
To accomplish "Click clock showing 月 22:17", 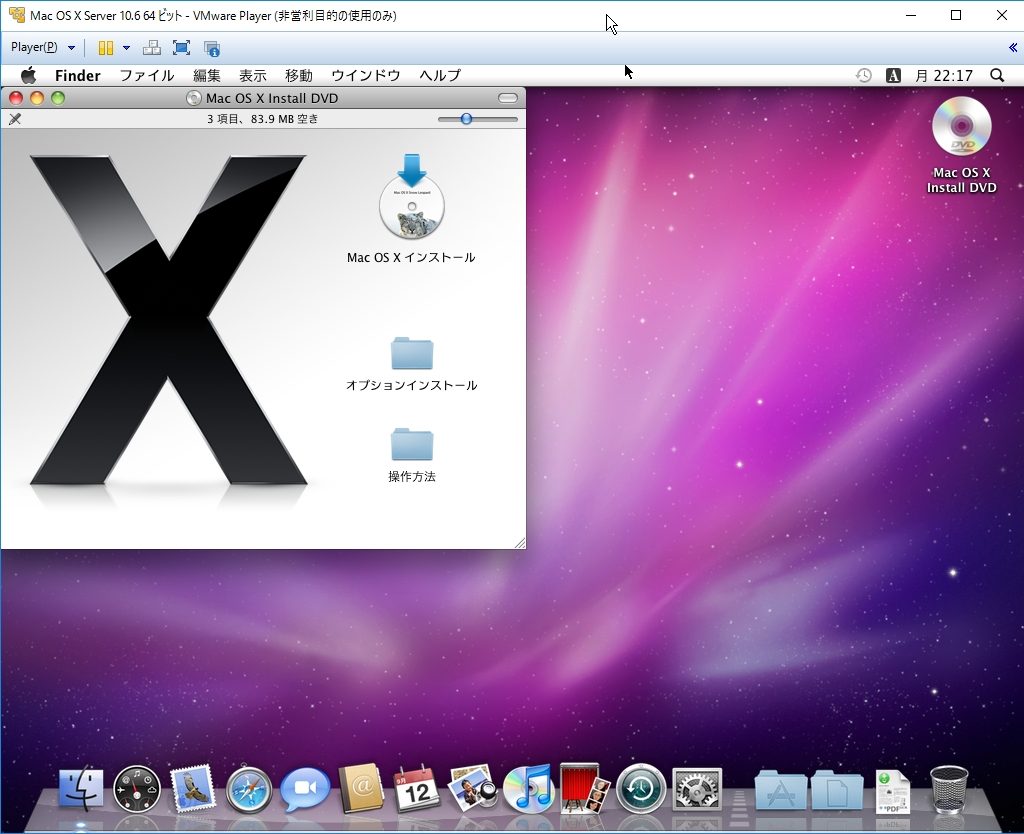I will (x=944, y=76).
